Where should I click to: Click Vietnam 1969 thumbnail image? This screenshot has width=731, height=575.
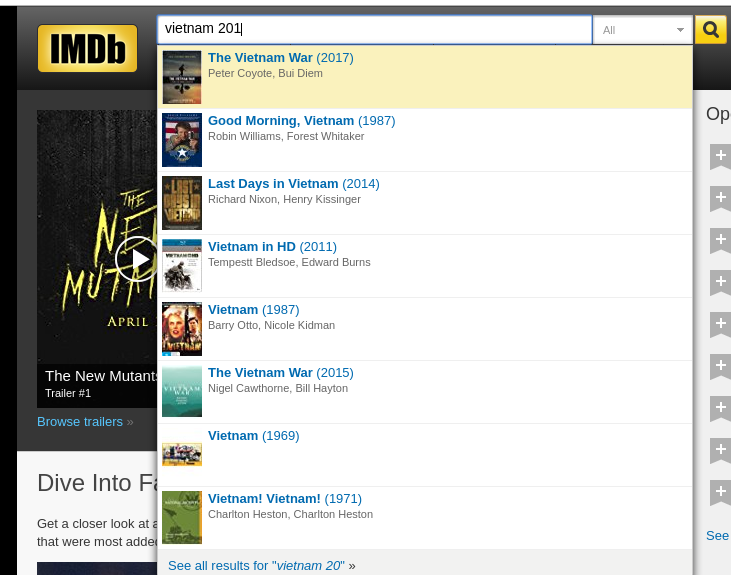182,454
